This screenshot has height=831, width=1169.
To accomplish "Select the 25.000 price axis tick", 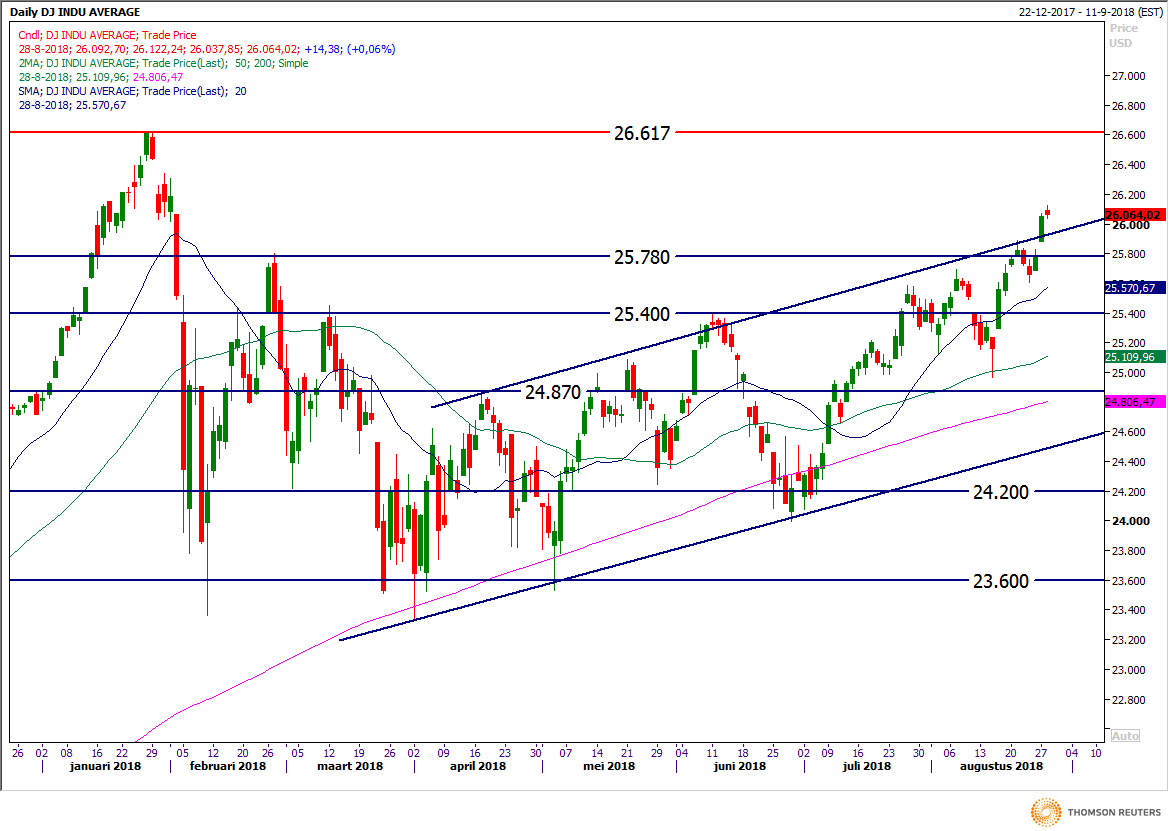I will point(1128,373).
